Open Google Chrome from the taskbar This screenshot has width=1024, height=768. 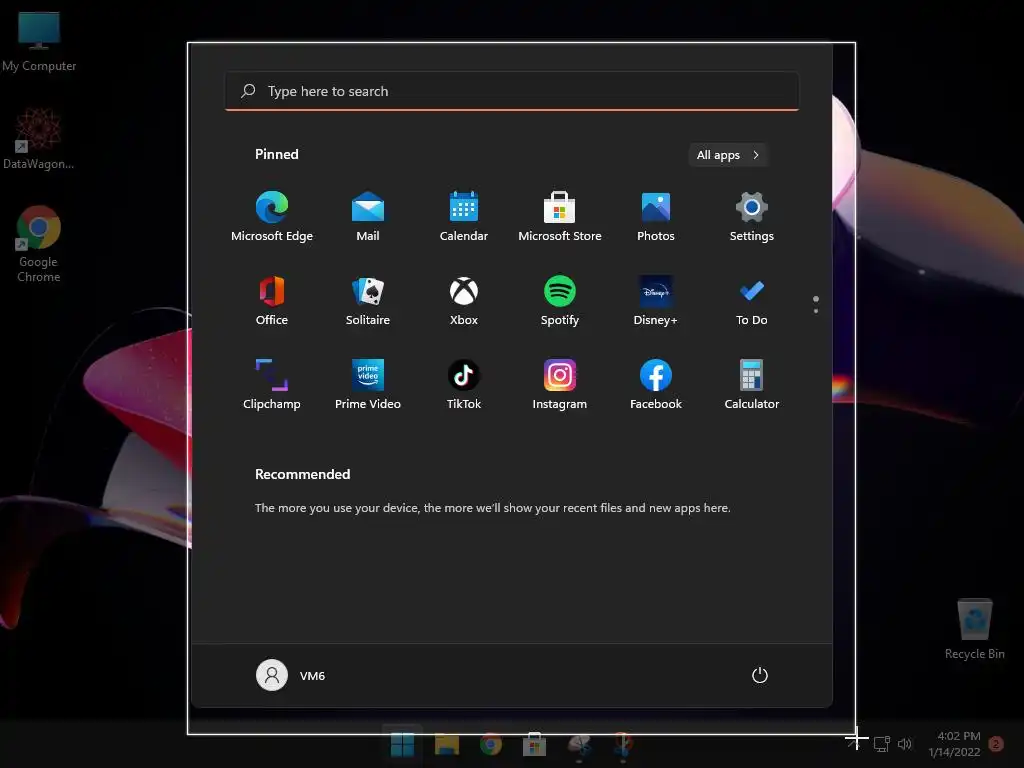(490, 744)
